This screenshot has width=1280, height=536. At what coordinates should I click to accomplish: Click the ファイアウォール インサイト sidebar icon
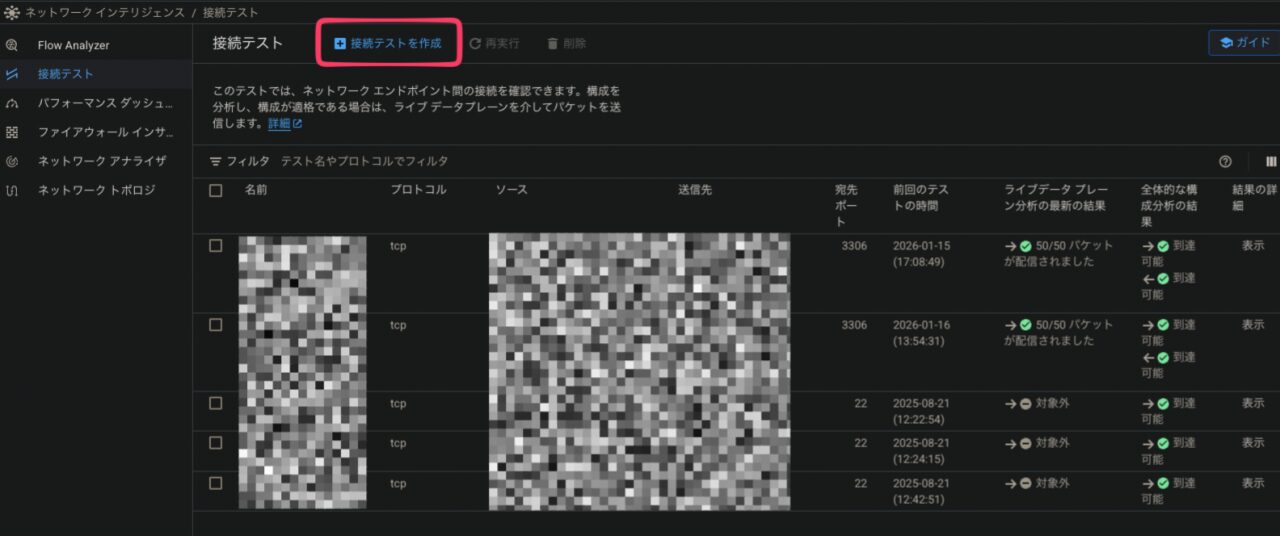point(12,132)
